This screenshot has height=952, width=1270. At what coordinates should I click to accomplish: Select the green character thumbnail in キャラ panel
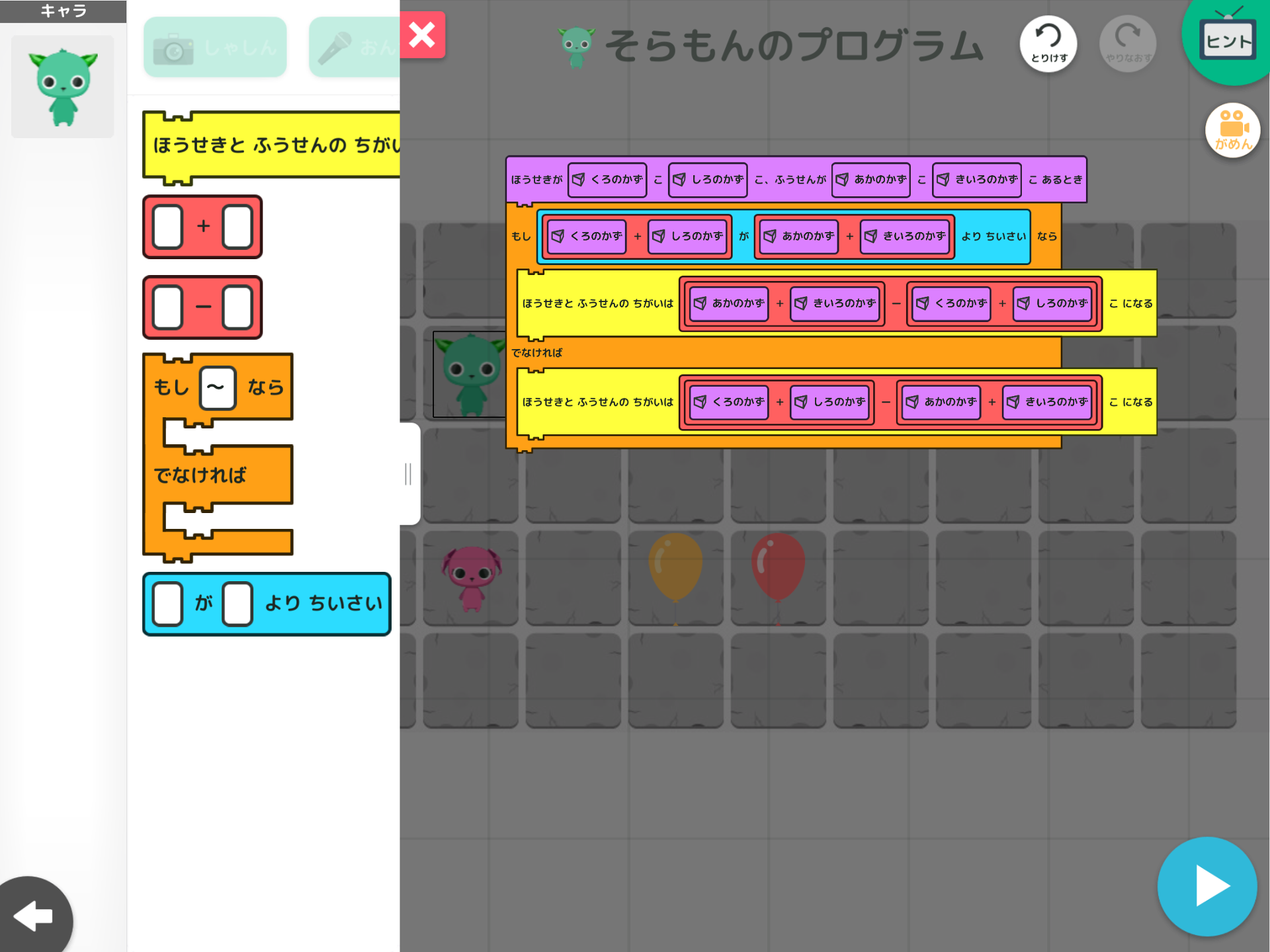click(63, 87)
